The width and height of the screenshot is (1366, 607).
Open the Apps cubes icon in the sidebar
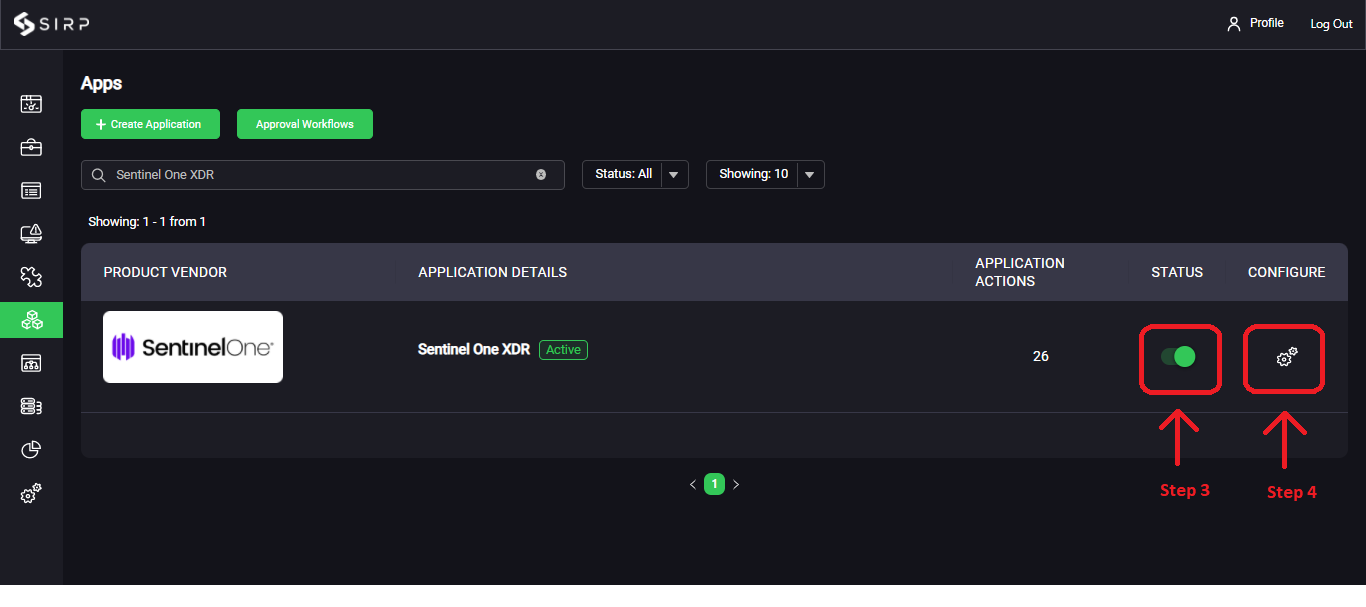tap(31, 320)
